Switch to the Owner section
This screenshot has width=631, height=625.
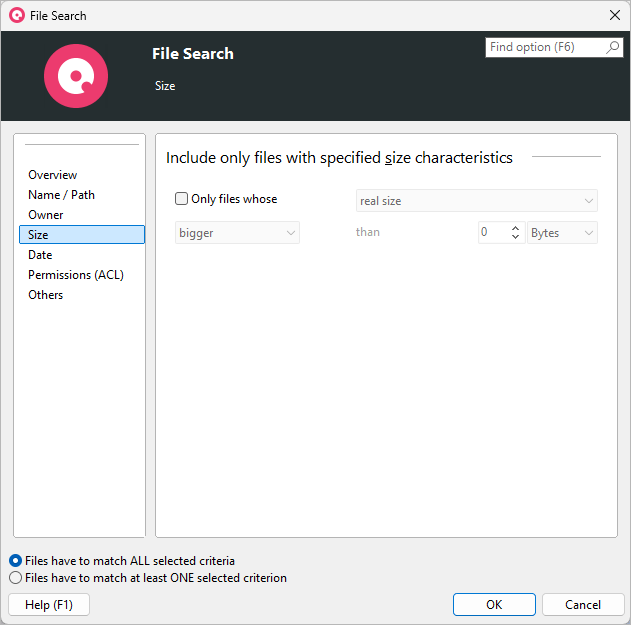pyautogui.click(x=45, y=215)
